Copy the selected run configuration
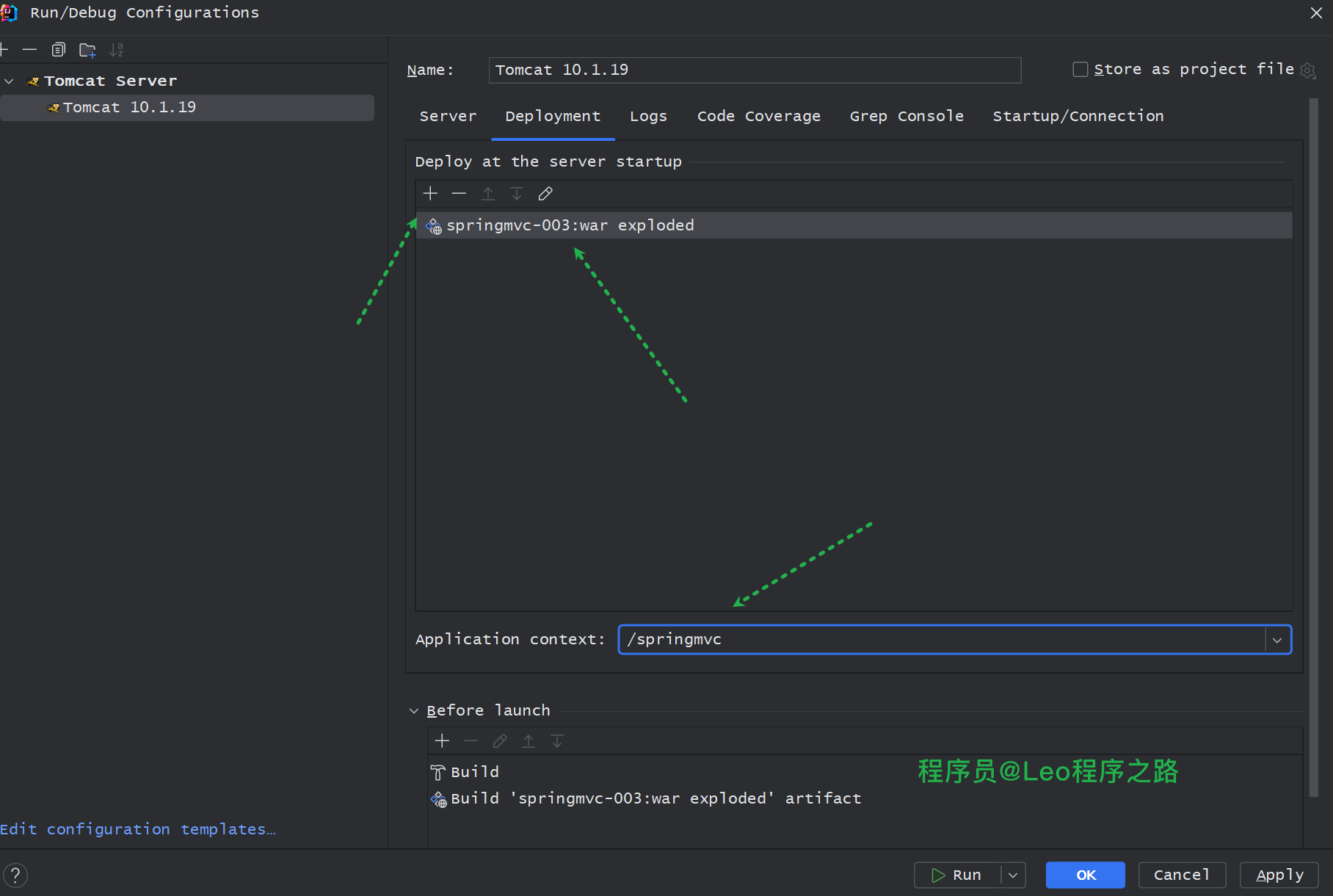Screen dimensions: 1333x896 click(59, 50)
